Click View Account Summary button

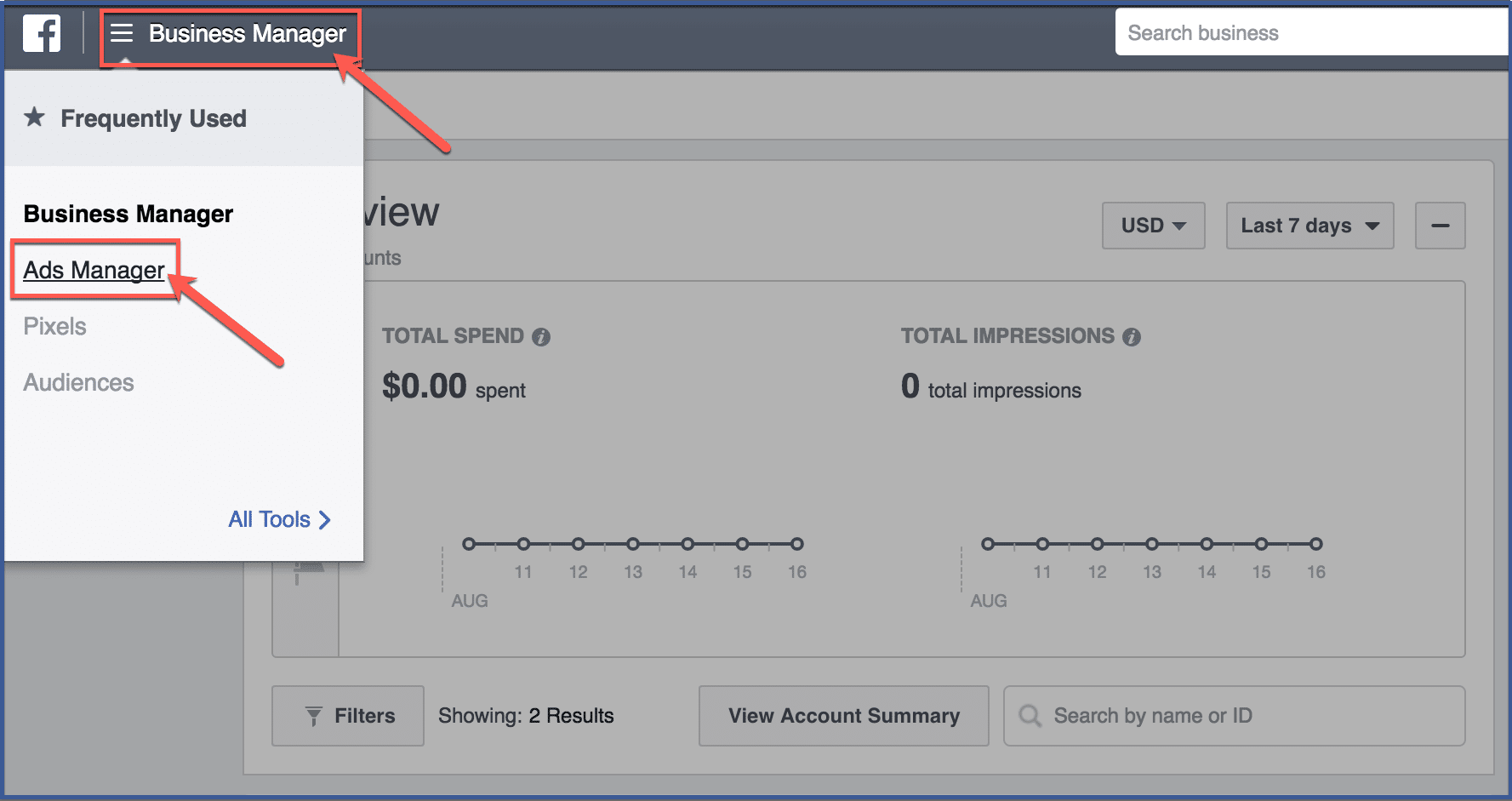point(843,716)
